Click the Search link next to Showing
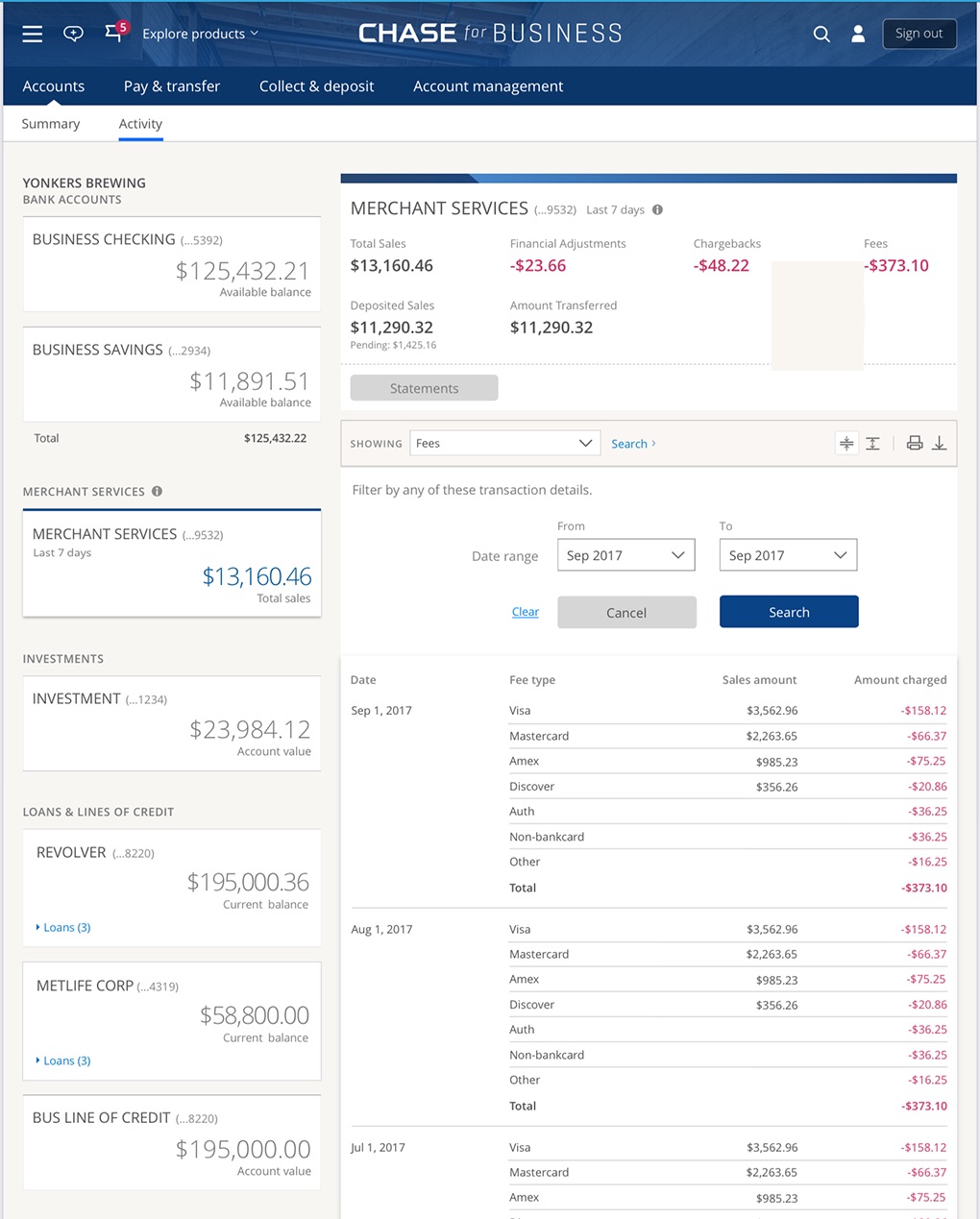 633,444
